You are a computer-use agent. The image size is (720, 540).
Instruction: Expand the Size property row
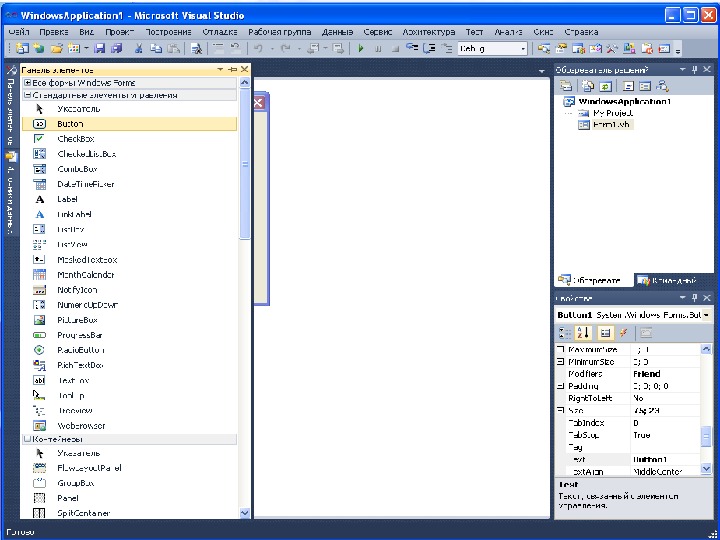pyautogui.click(x=561, y=411)
